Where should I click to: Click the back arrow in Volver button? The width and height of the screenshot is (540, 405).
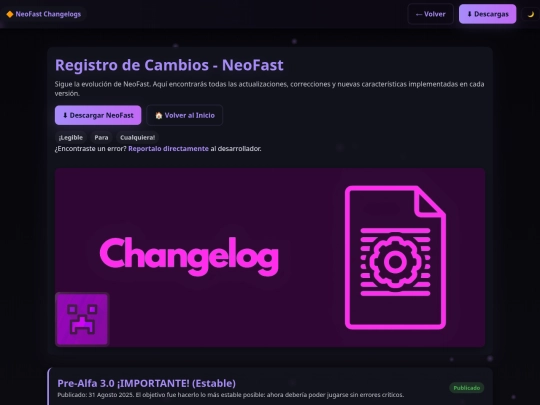point(419,14)
